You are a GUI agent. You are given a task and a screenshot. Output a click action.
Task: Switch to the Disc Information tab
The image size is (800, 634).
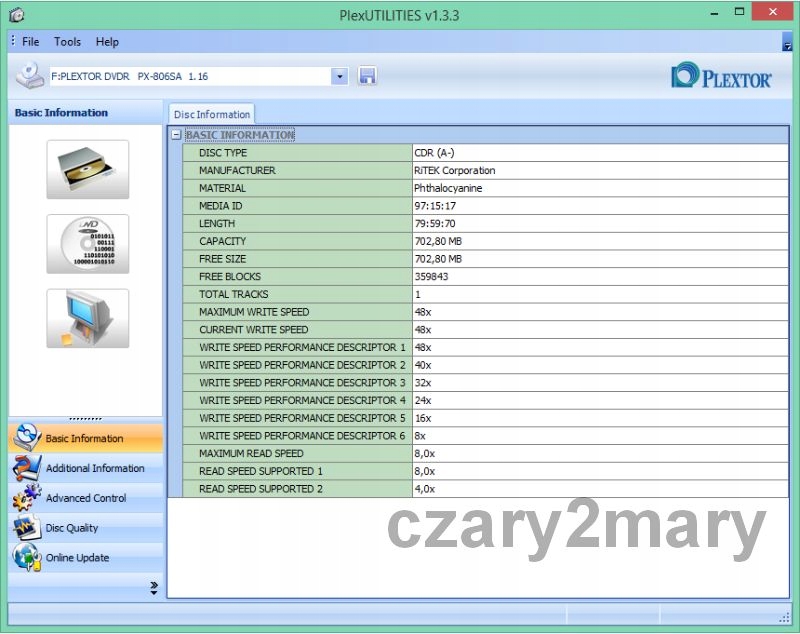pos(212,115)
